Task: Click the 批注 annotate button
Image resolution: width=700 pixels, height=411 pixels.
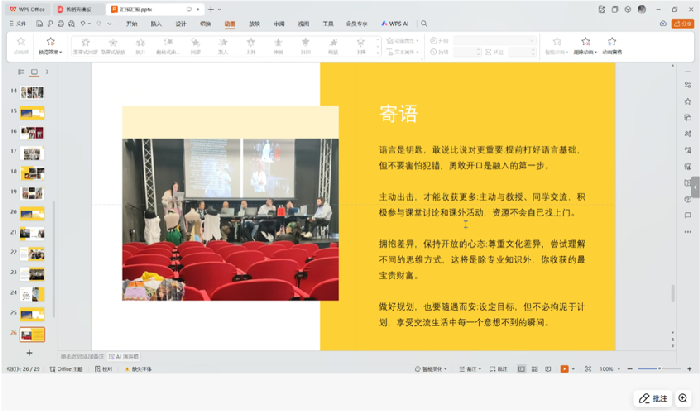Action: (653, 397)
